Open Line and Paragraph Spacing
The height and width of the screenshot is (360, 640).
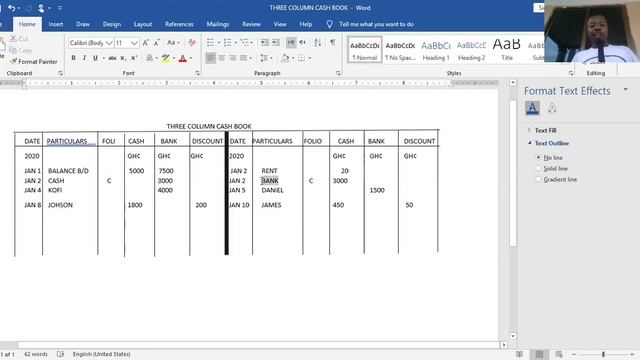pos(264,58)
